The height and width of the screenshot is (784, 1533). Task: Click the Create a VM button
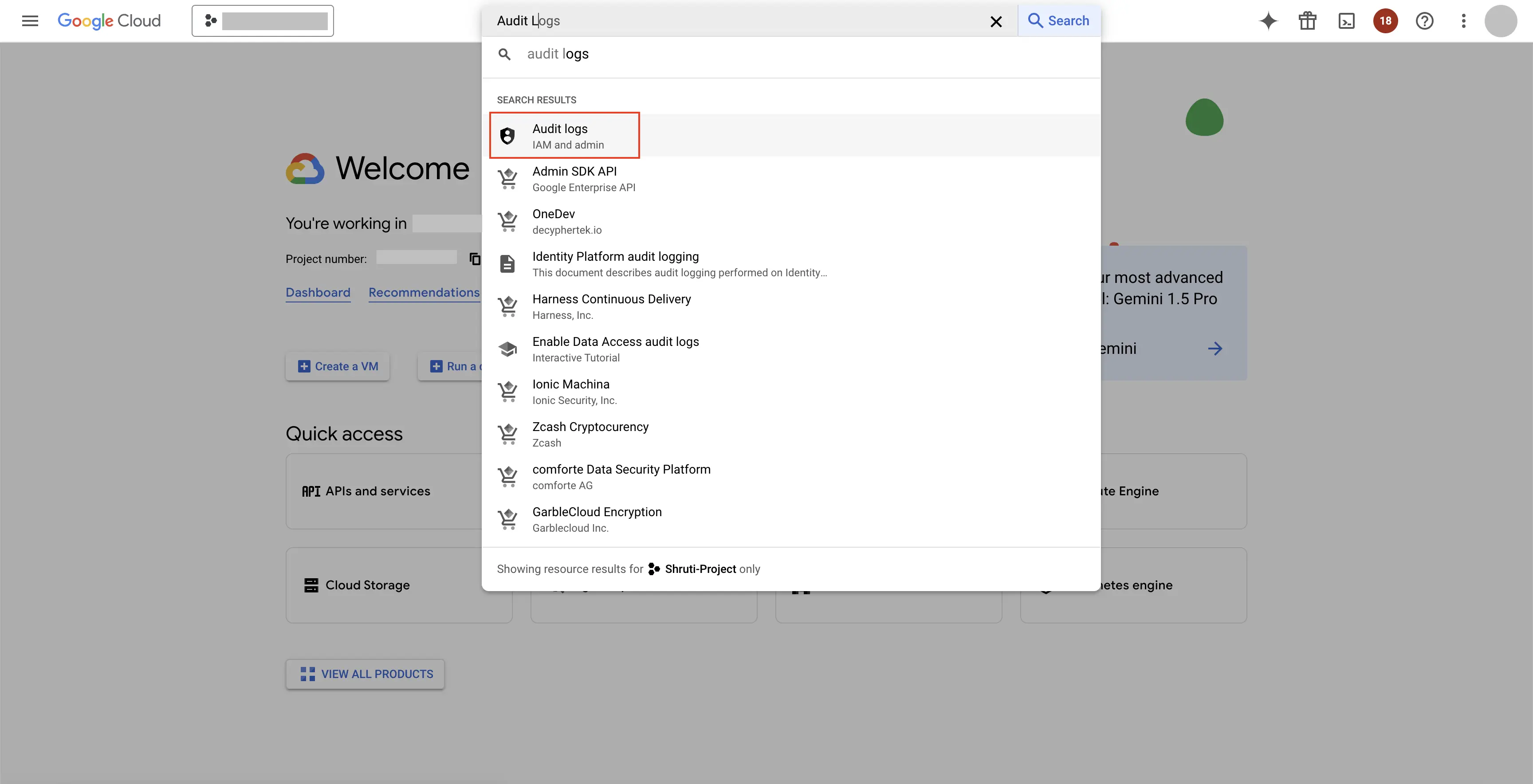[338, 366]
